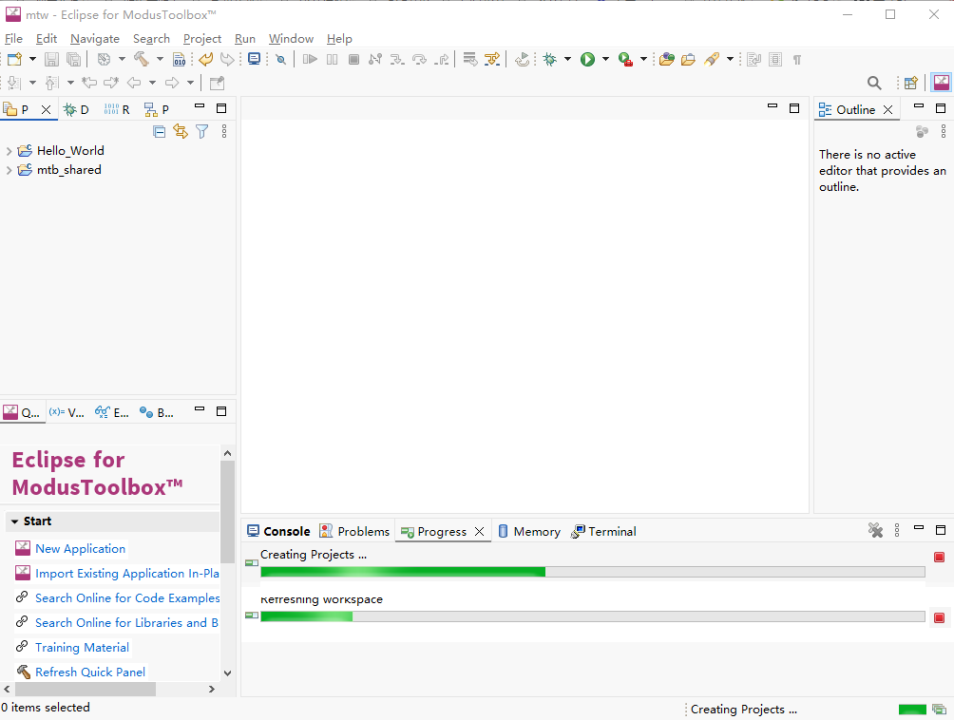Switch to the Problems tab

pos(355,531)
